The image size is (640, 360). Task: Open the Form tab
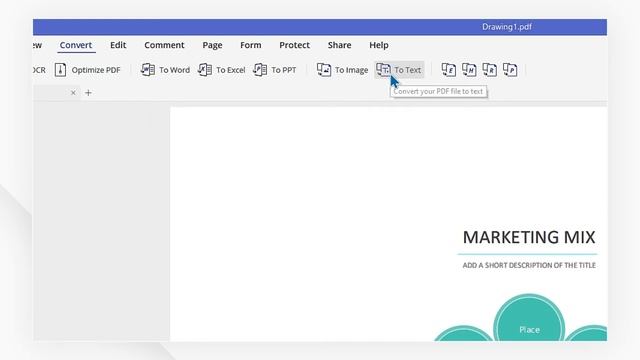pos(251,45)
